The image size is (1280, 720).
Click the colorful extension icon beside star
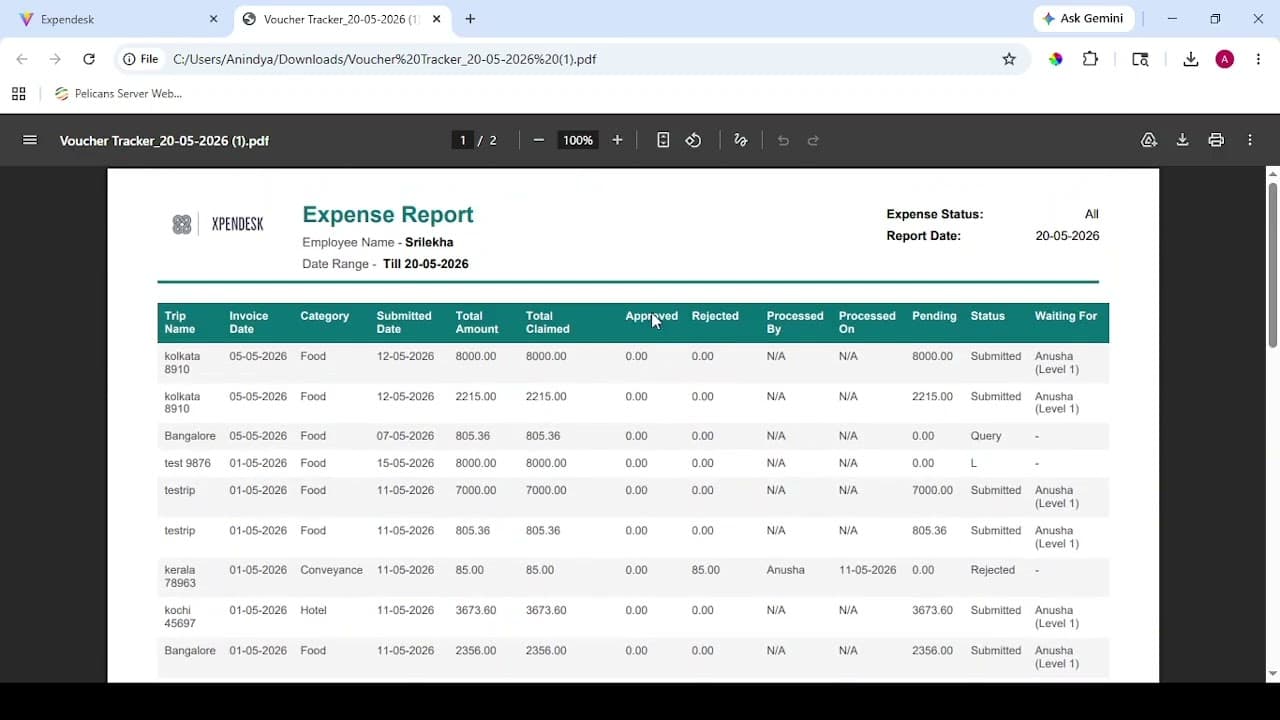click(1055, 59)
